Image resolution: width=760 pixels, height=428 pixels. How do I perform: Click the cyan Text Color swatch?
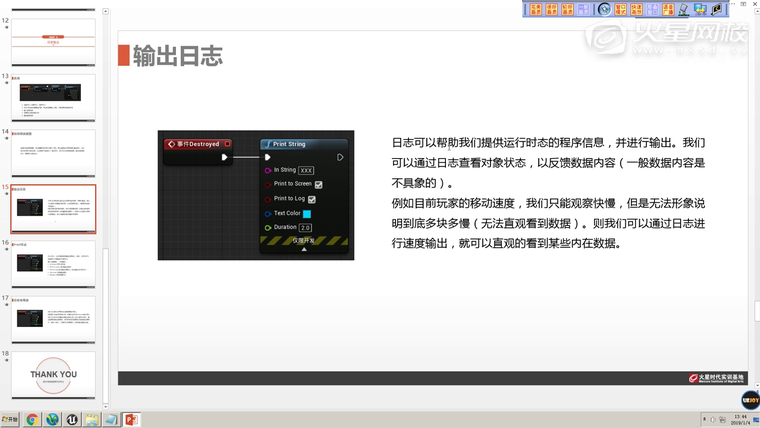pos(307,213)
